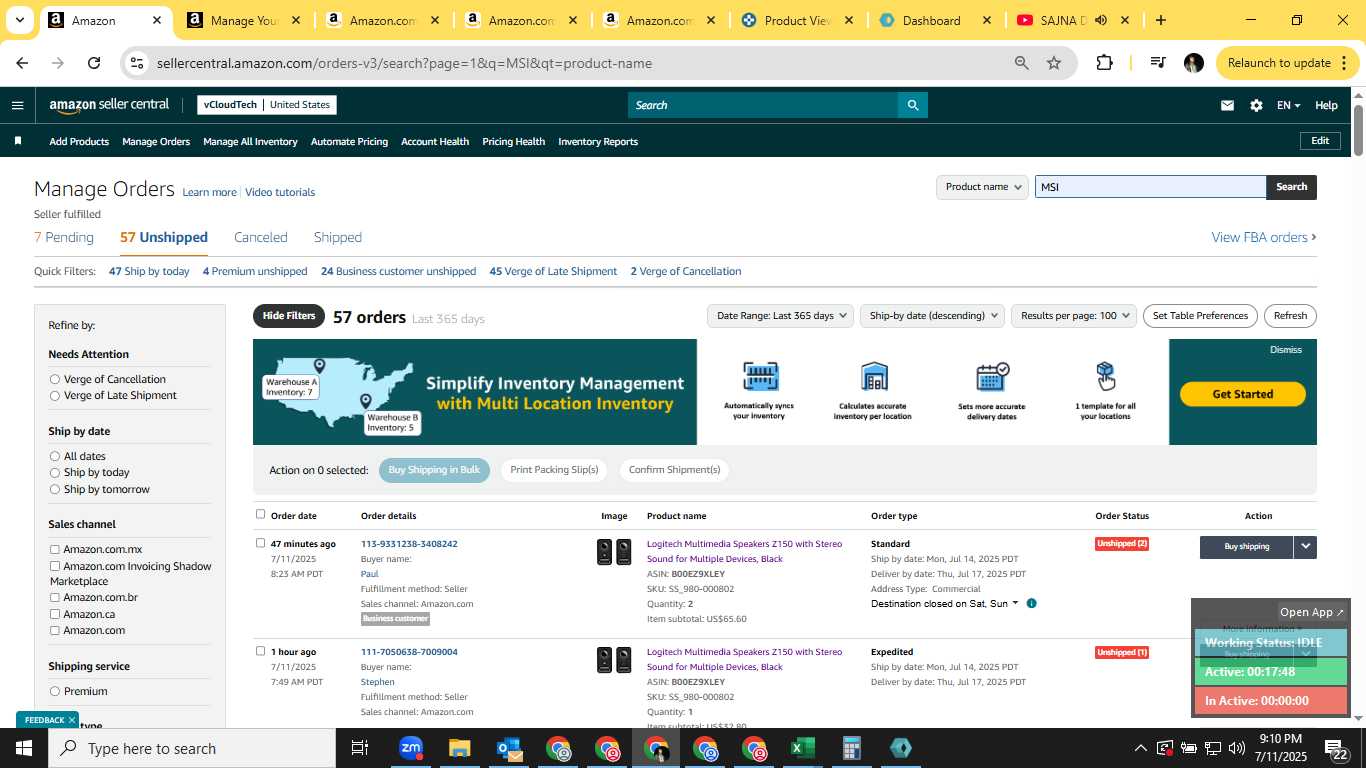Click Set Table Preferences button
Screen dimensions: 1366x768
1200,316
